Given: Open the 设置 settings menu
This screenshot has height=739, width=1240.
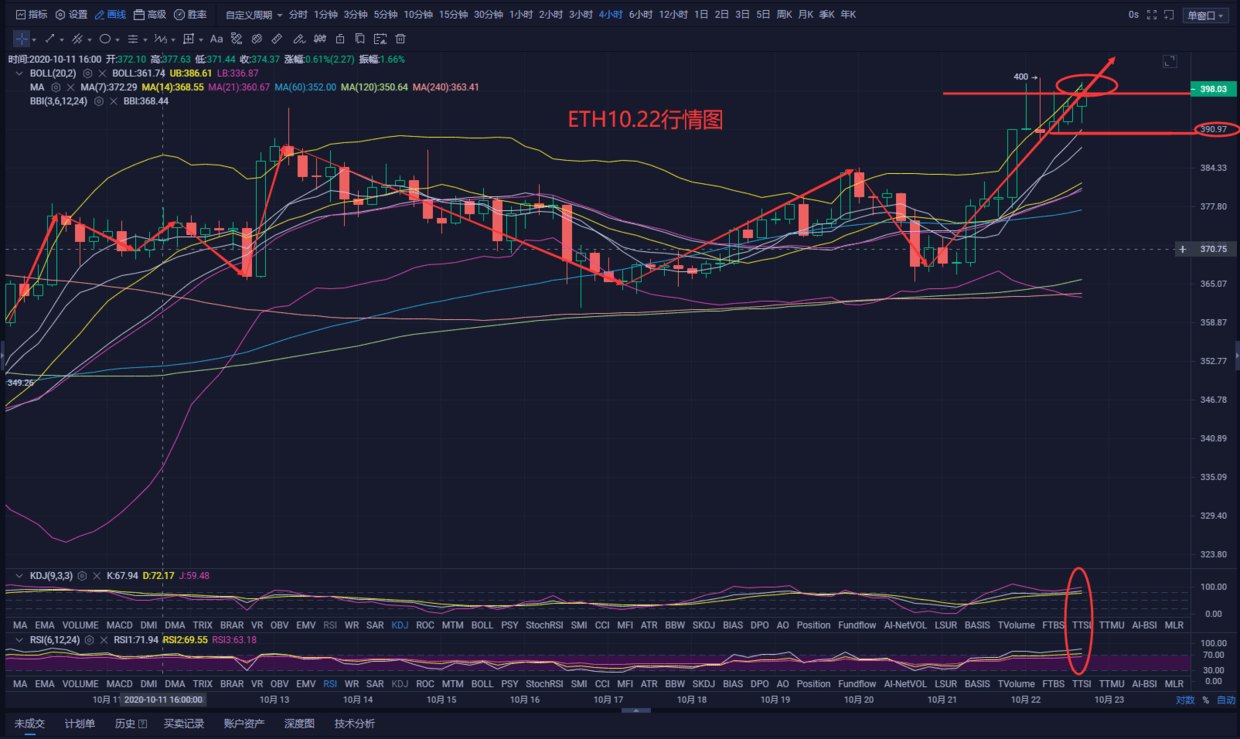Looking at the screenshot, I should pyautogui.click(x=71, y=15).
